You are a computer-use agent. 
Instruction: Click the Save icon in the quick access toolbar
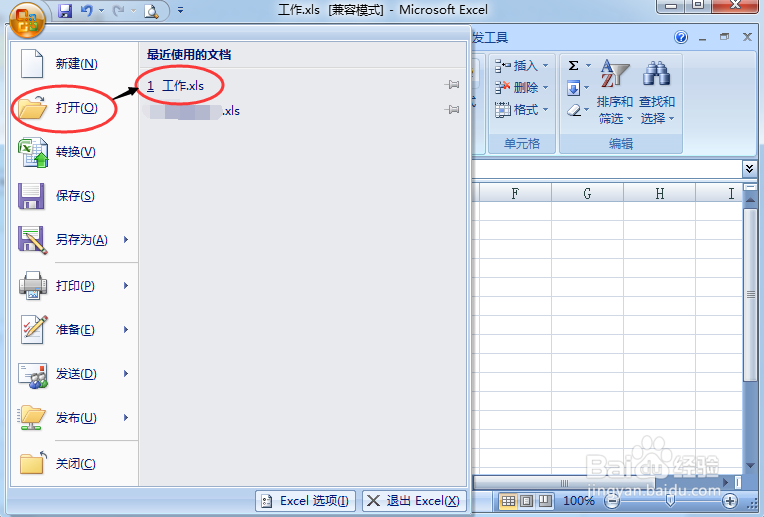coord(65,10)
